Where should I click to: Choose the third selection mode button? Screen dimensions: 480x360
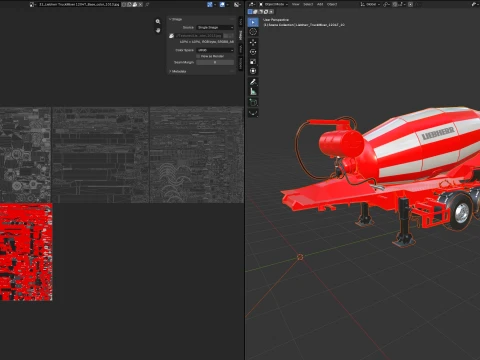coord(261,12)
